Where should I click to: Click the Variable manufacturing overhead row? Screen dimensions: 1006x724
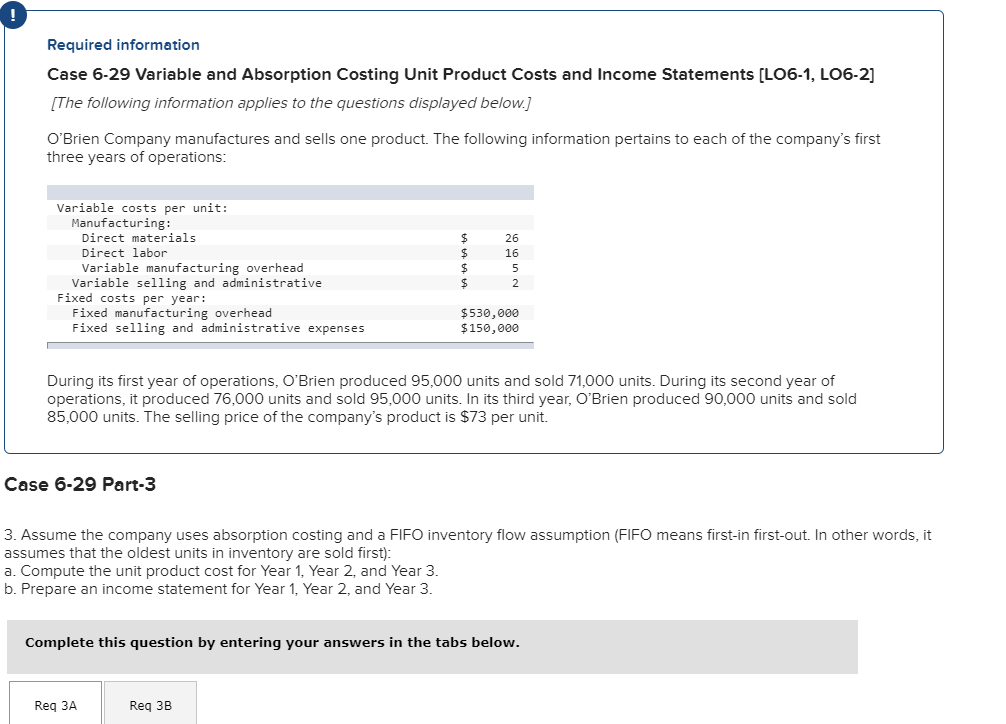[290, 267]
